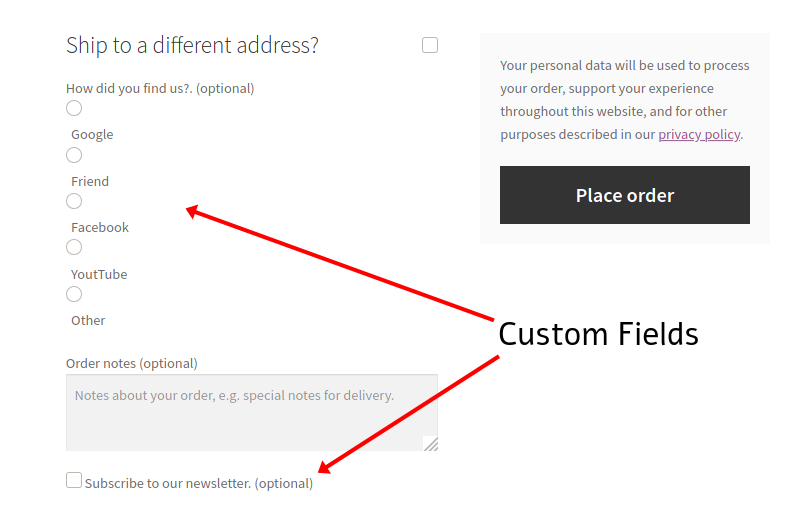The width and height of the screenshot is (812, 531).
Task: Select the Google radio button
Action: 74,108
